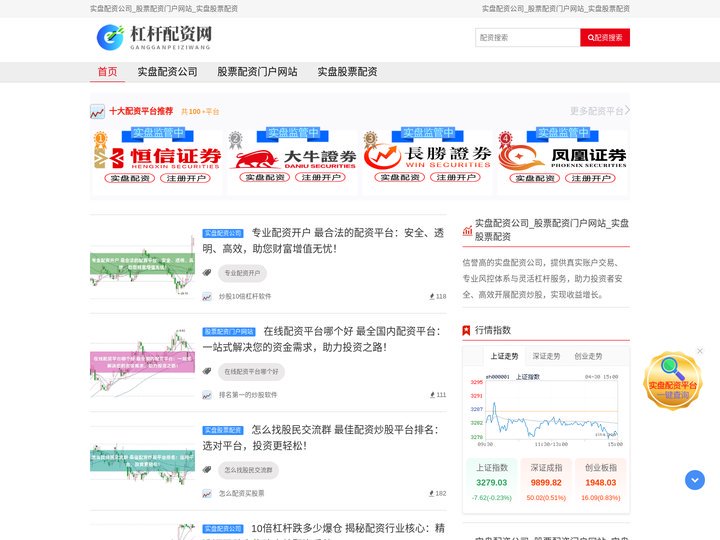The height and width of the screenshot is (540, 720).
Task: Click tag icon beside 怎么找股民交流群 pill
Action: 207,470
